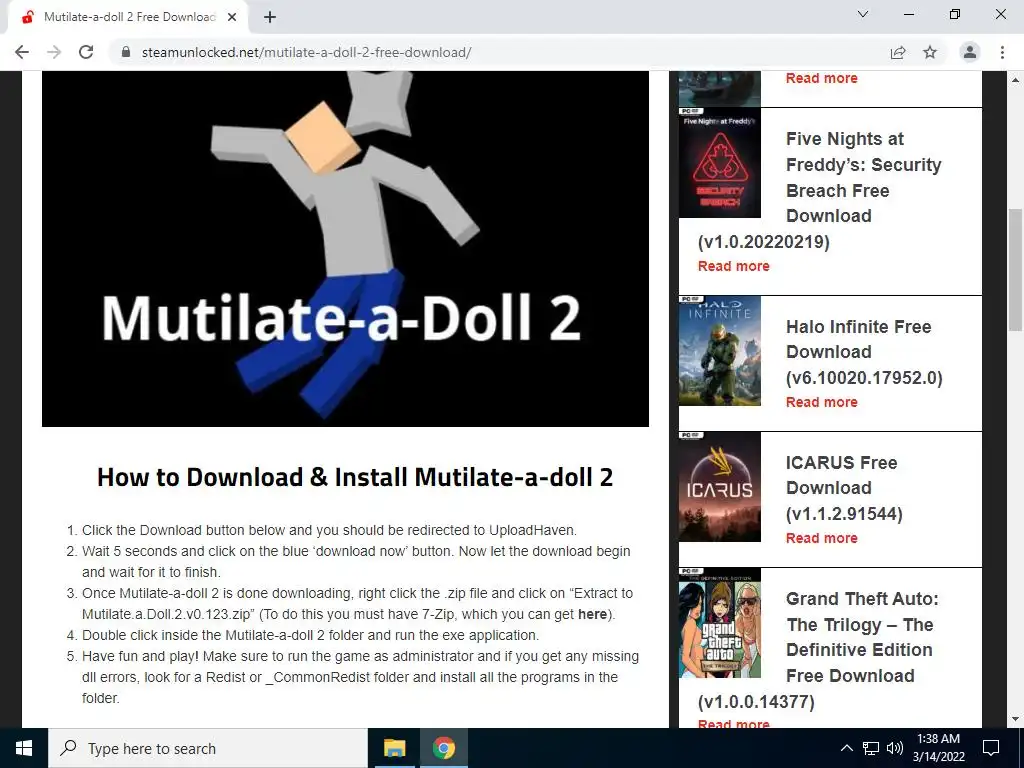The image size is (1024, 768).
Task: Open File Explorer from the taskbar
Action: [394, 748]
